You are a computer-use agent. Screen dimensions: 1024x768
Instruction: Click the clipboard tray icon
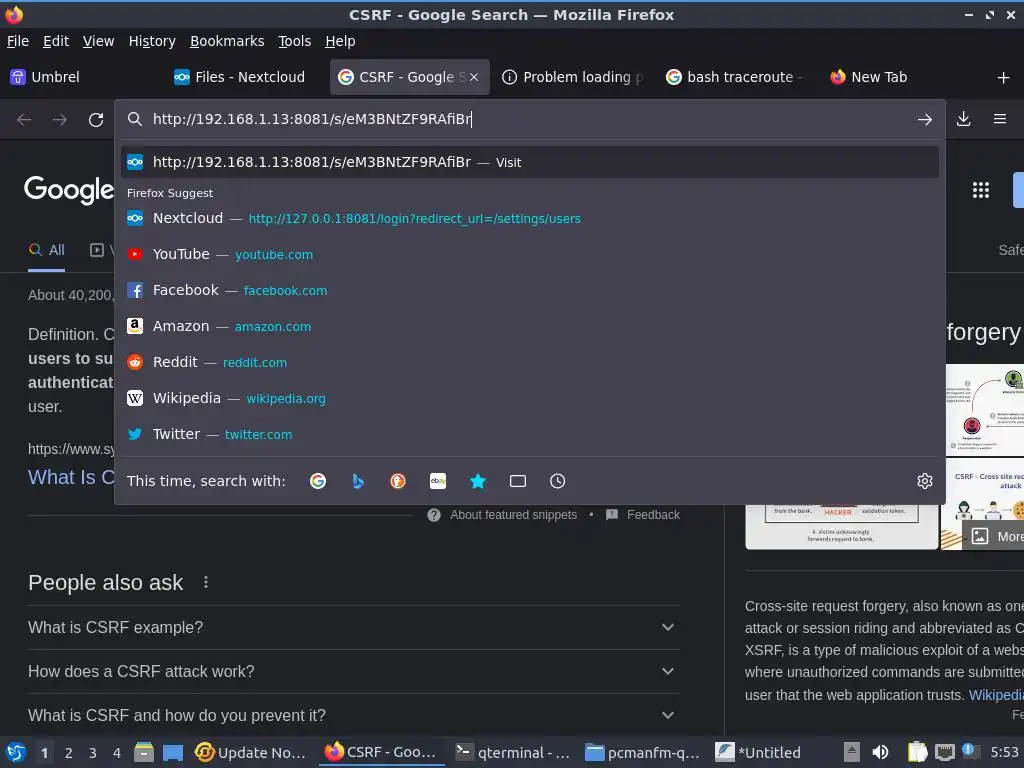[918, 752]
